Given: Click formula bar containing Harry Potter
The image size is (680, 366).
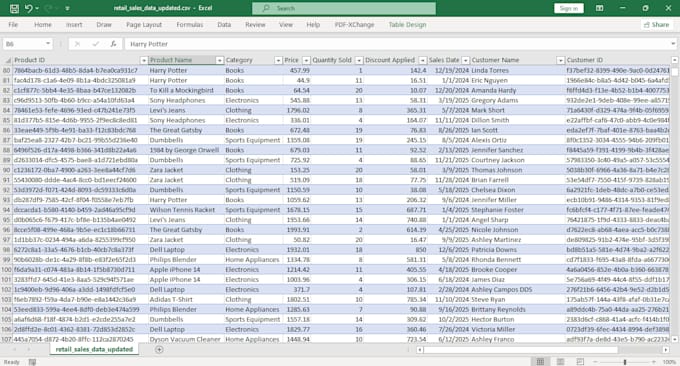Looking at the screenshot, I should [397, 44].
